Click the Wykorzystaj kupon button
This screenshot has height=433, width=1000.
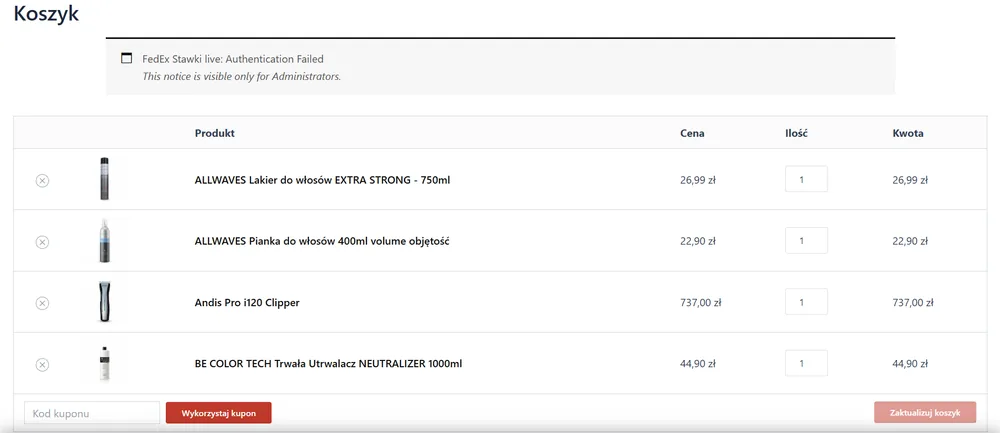pos(219,413)
